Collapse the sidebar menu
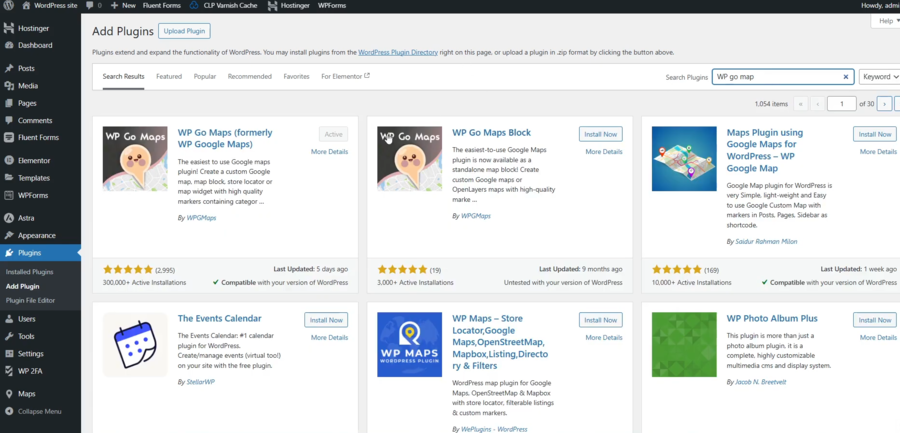The height and width of the screenshot is (433, 900). [40, 411]
